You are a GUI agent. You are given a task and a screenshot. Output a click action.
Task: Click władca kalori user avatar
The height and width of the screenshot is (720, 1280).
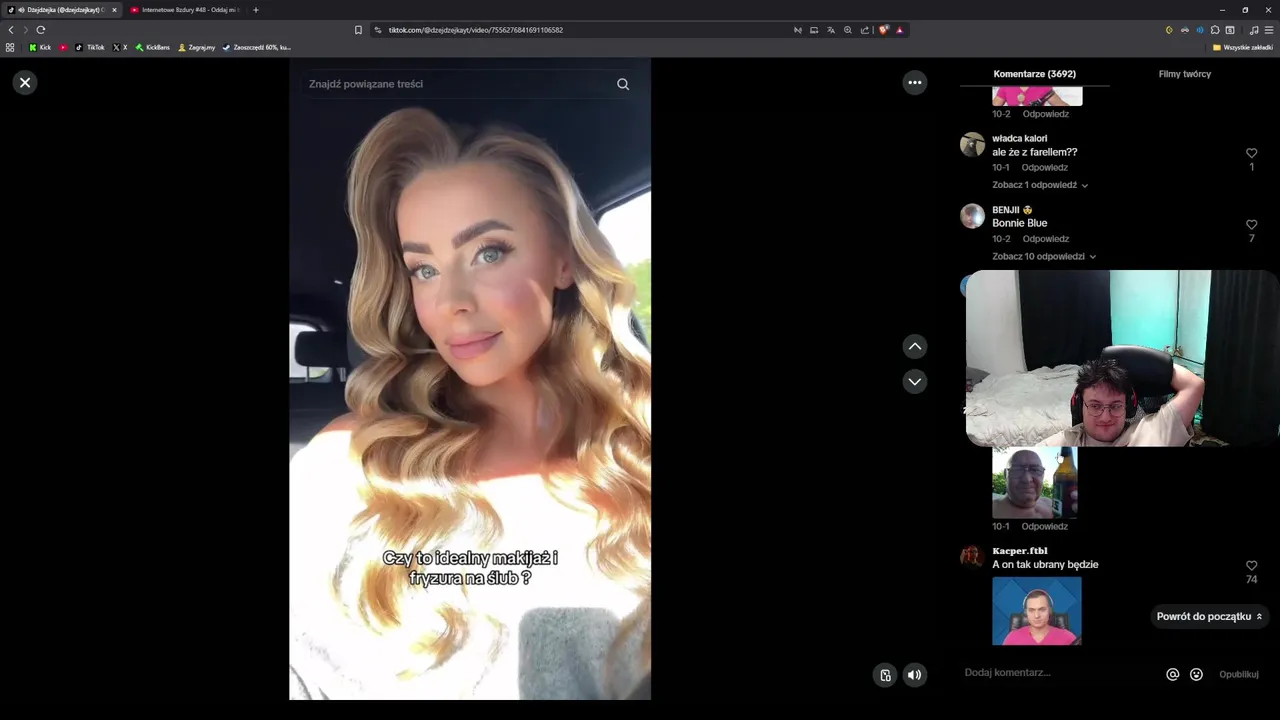pyautogui.click(x=973, y=144)
